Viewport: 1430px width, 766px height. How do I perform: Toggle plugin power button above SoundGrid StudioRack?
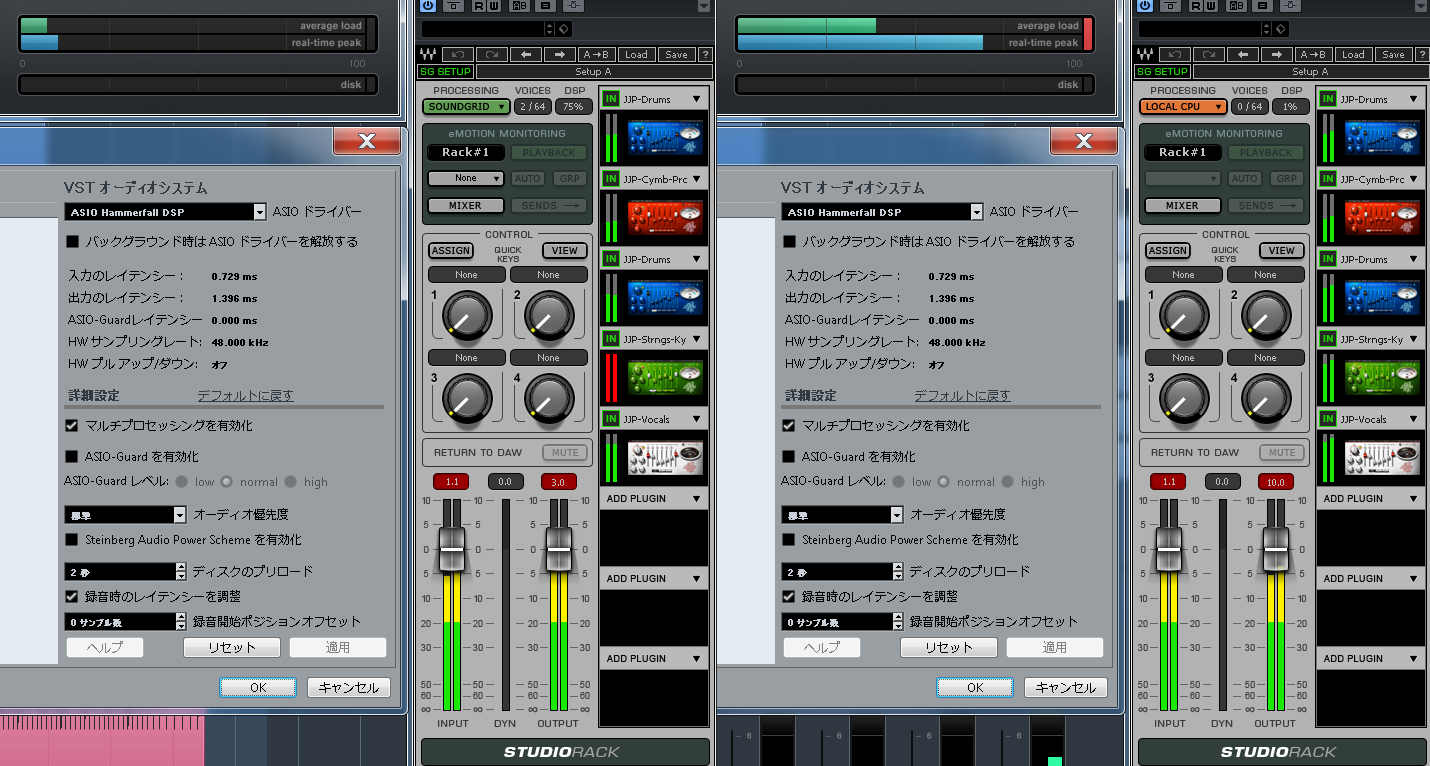[429, 5]
